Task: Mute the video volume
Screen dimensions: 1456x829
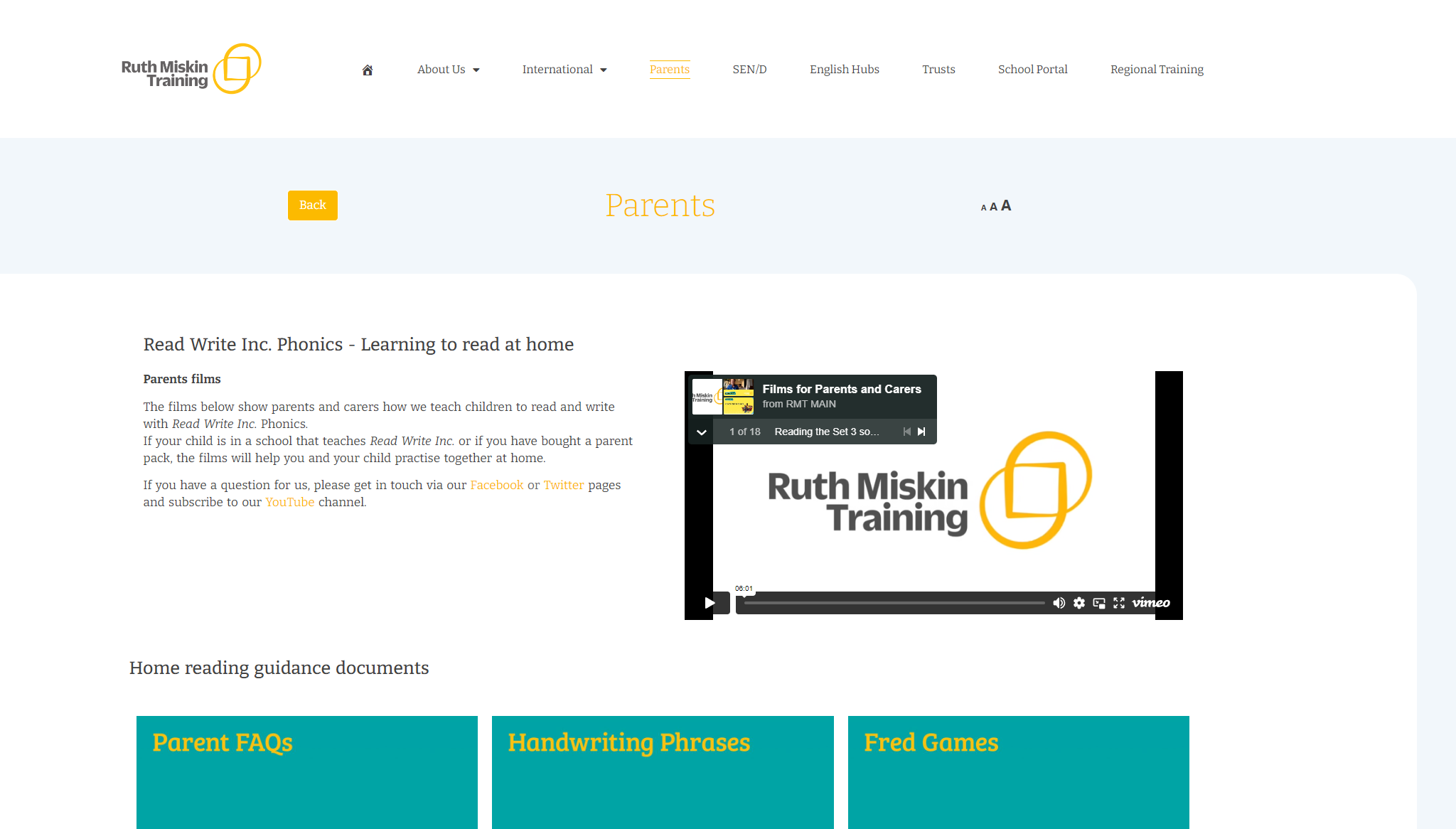Action: click(1059, 603)
